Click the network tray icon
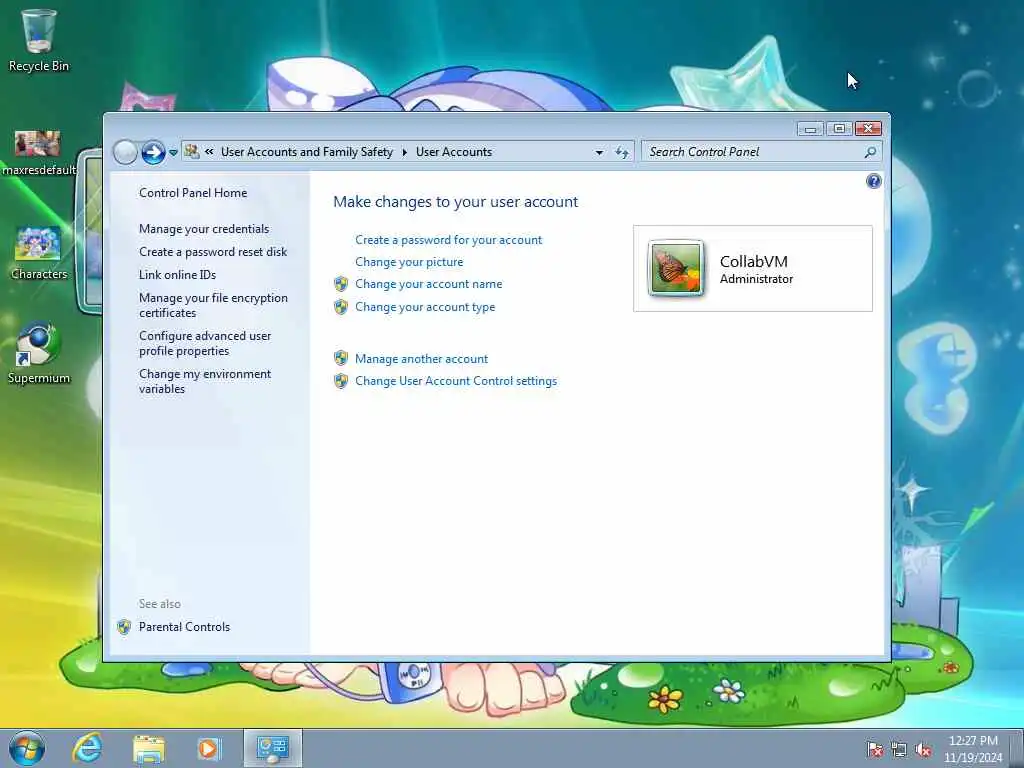This screenshot has width=1024, height=768. (899, 749)
